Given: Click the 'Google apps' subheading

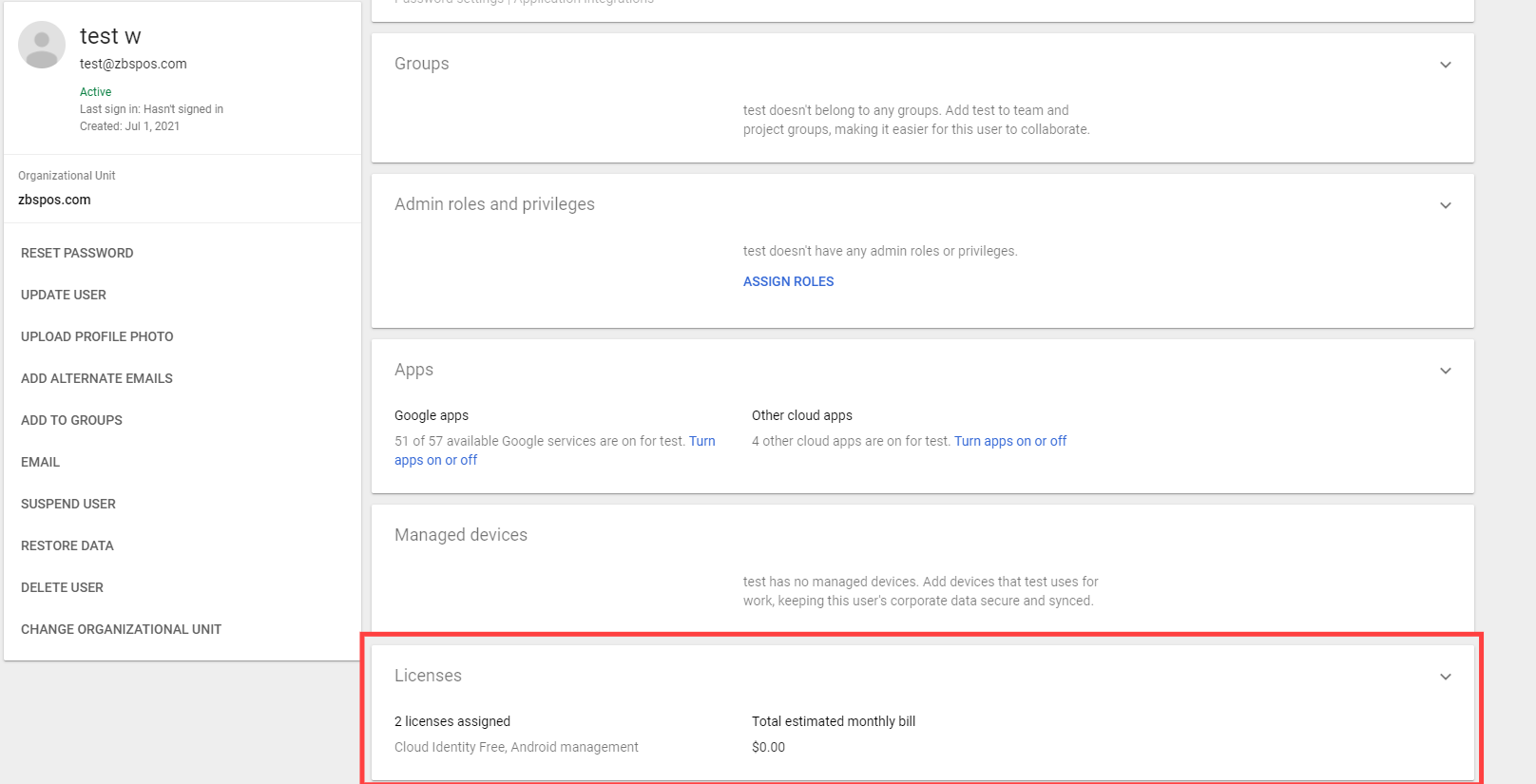Looking at the screenshot, I should point(432,415).
